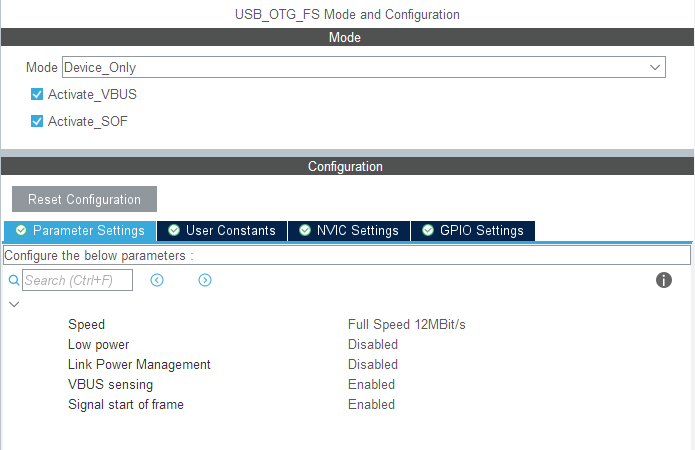Open the Mode dropdown showing Device_Only
The width and height of the screenshot is (695, 450).
point(364,67)
